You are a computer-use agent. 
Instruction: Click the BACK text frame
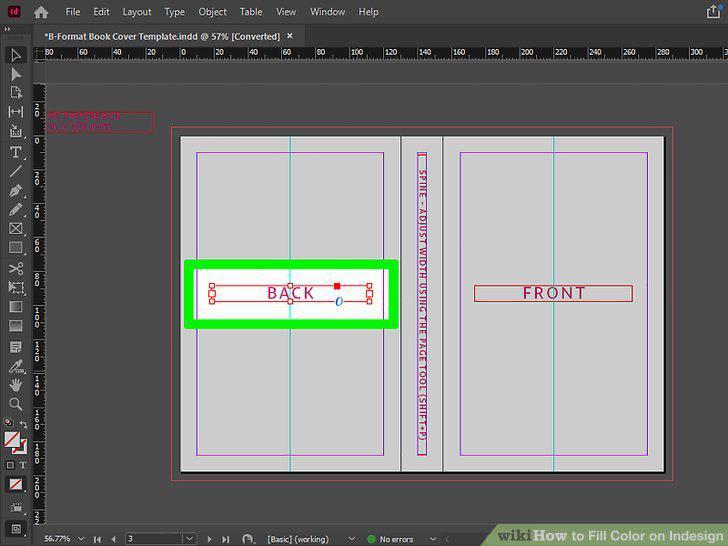[290, 293]
